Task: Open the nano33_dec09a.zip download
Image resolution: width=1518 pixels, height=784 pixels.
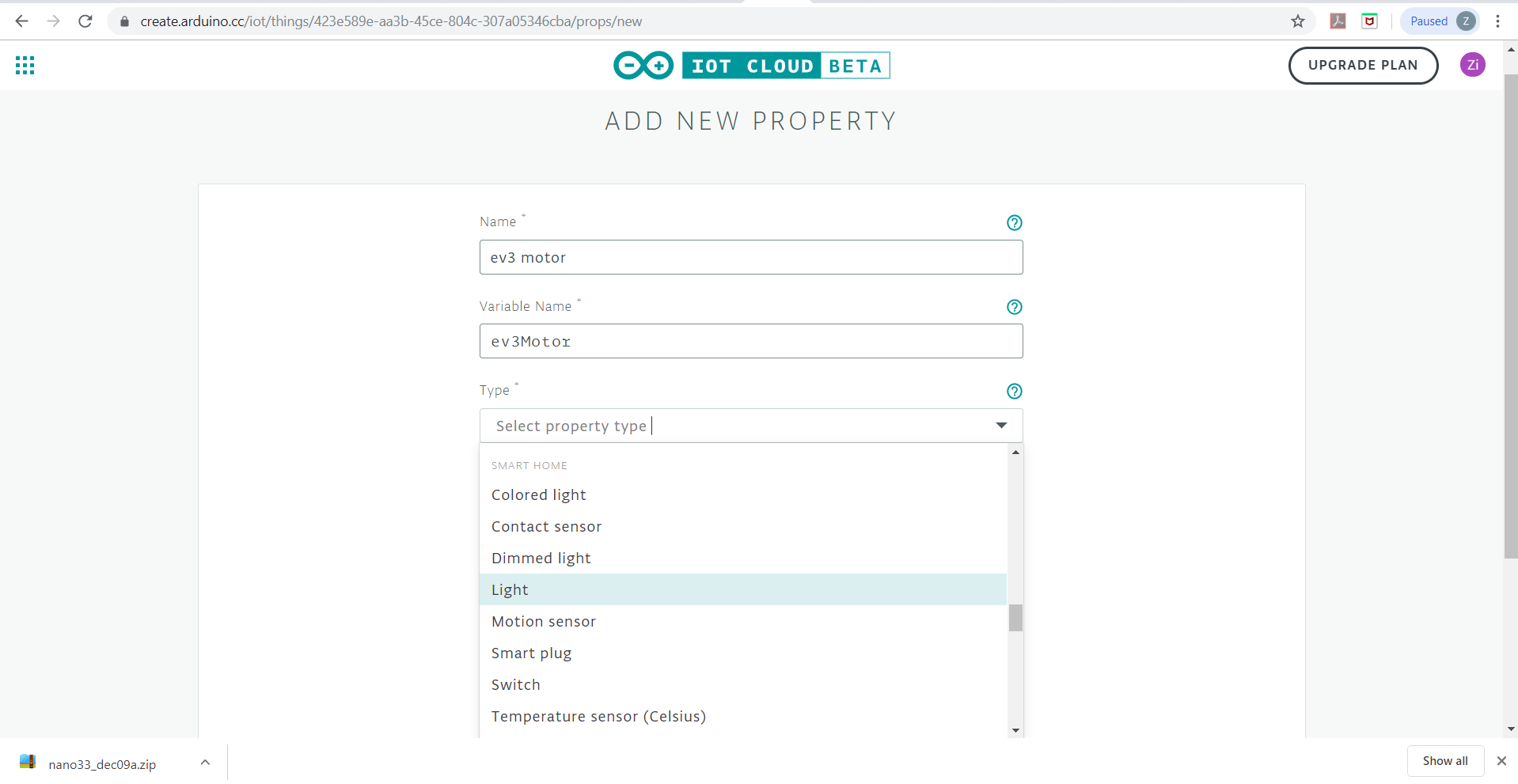Action: tap(102, 764)
